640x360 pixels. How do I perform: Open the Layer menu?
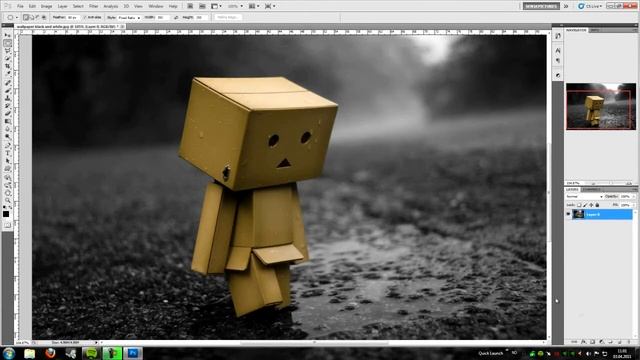click(x=62, y=6)
